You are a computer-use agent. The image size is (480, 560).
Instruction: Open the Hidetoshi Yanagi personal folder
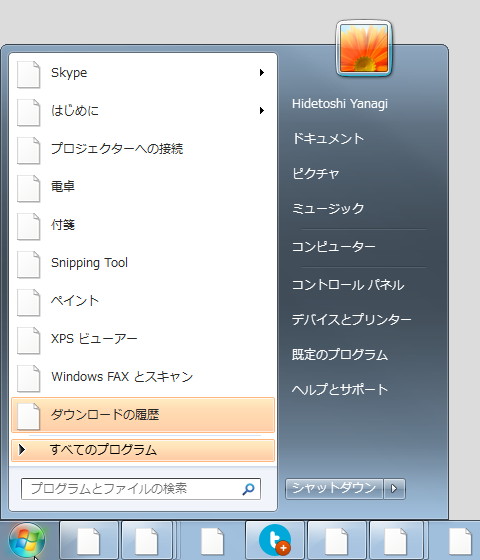pyautogui.click(x=340, y=104)
